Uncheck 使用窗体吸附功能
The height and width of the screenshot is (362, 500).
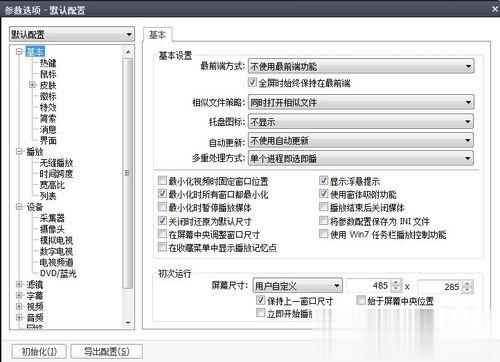[x=323, y=194]
